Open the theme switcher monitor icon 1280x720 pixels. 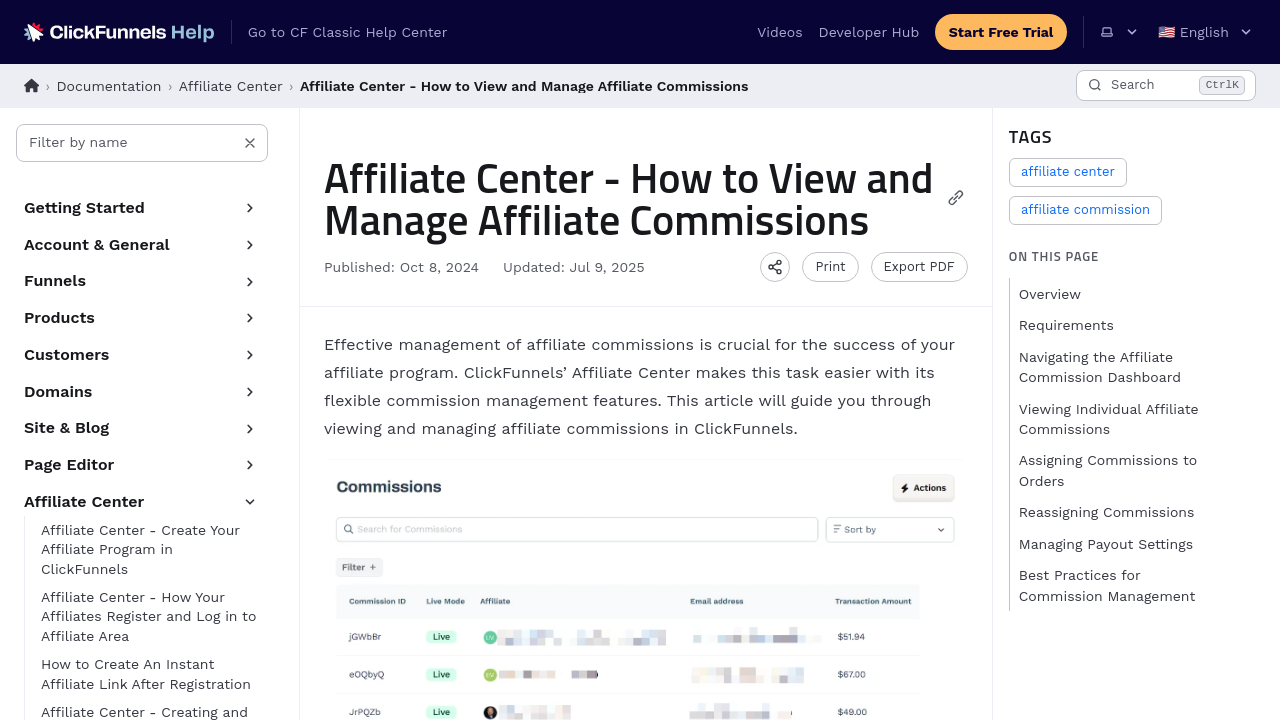pos(1107,32)
